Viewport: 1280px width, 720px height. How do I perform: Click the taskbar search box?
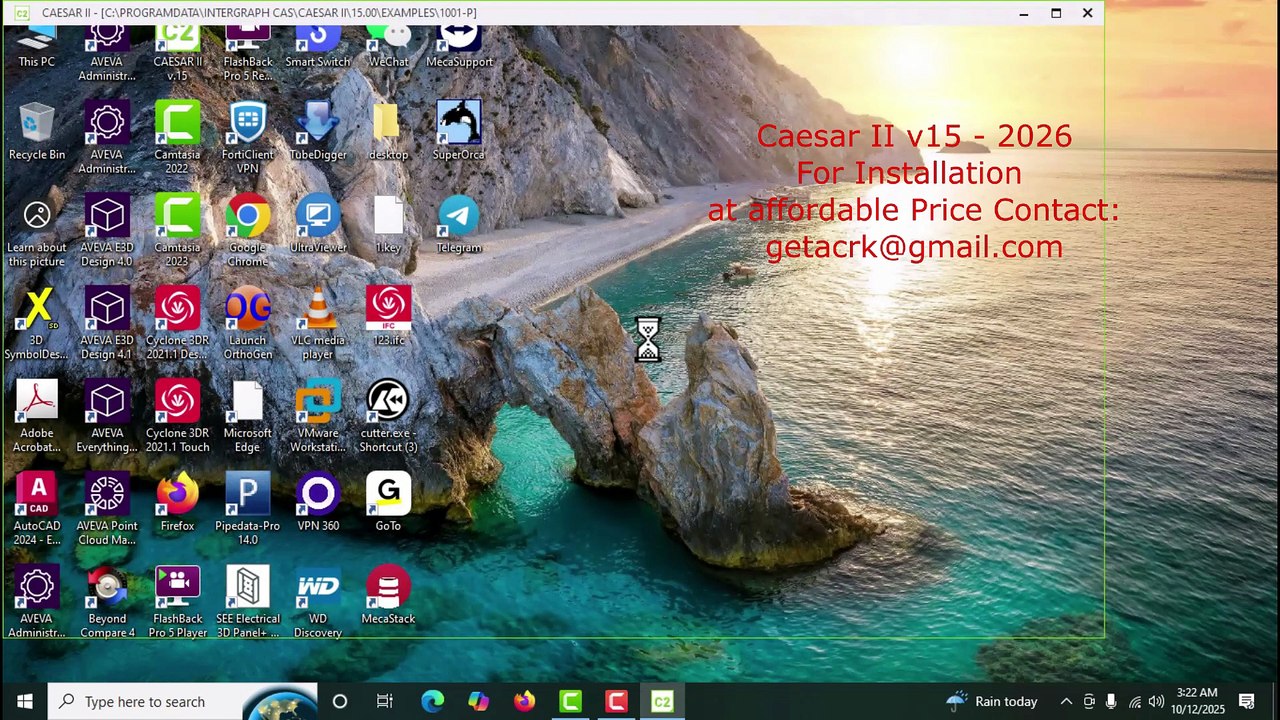[183, 701]
